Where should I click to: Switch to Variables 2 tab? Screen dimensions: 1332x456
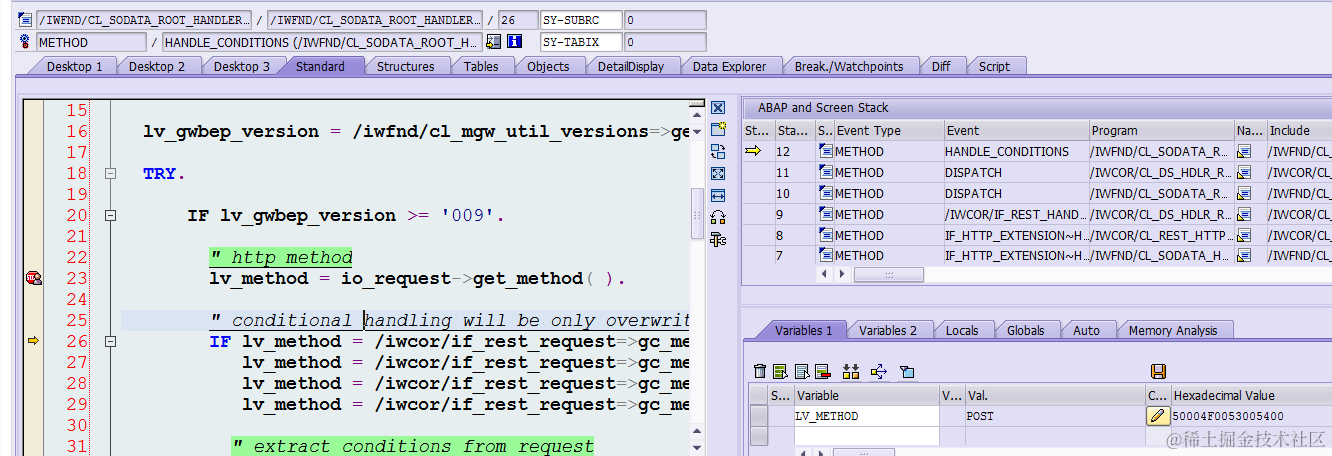coord(888,330)
